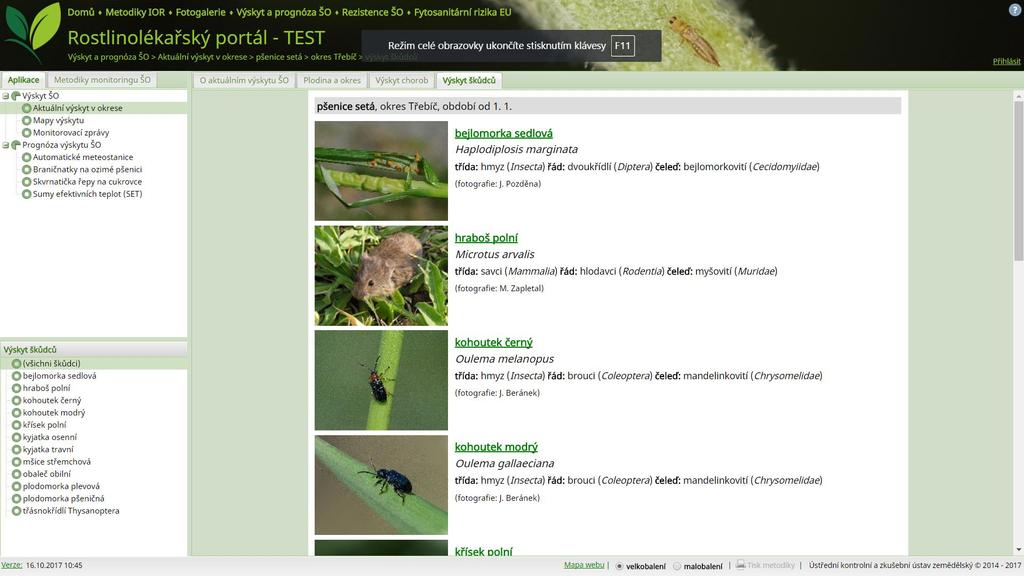Open the kohoutek modrý heading link
This screenshot has width=1024, height=576.
(x=496, y=447)
